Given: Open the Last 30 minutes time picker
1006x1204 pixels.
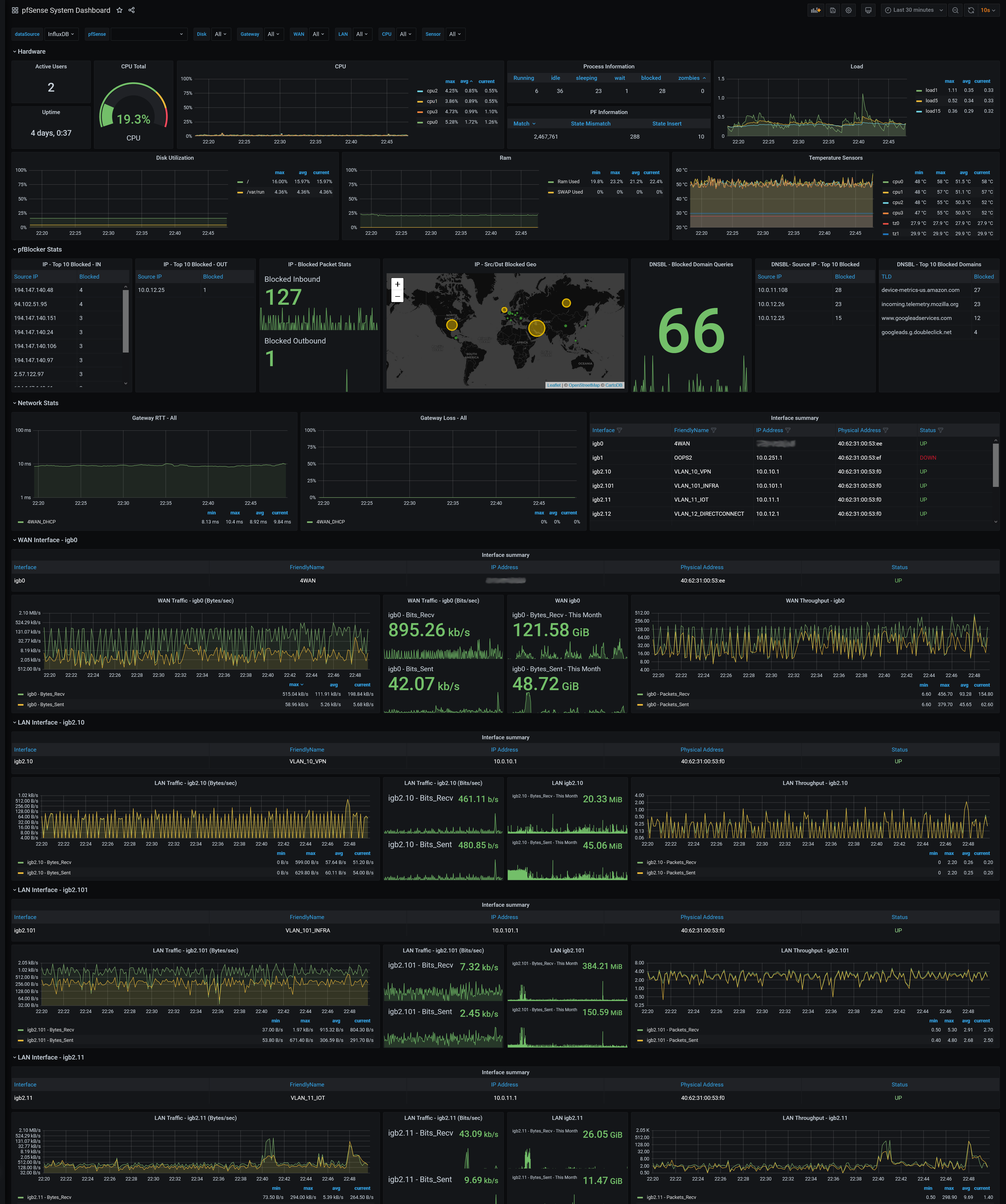Looking at the screenshot, I should (913, 10).
